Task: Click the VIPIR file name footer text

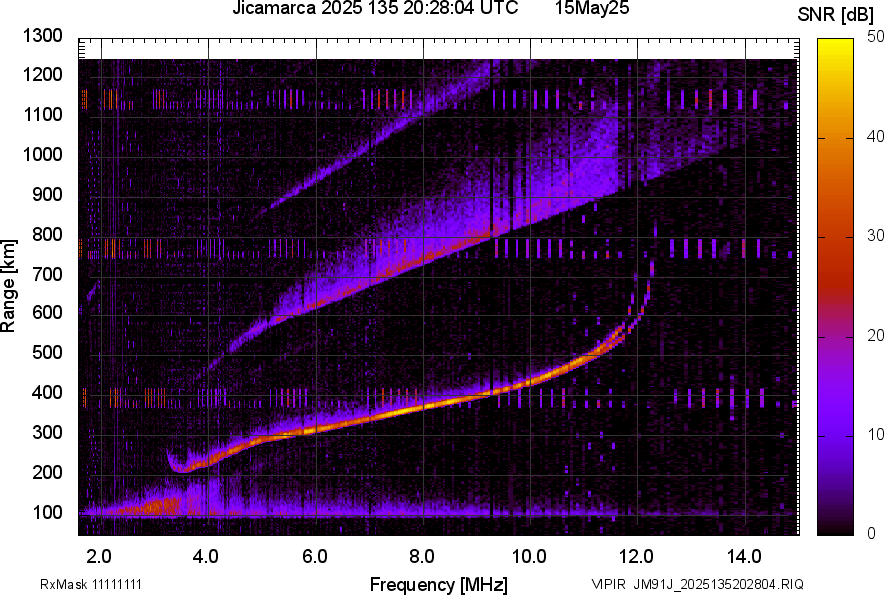Action: point(697,584)
